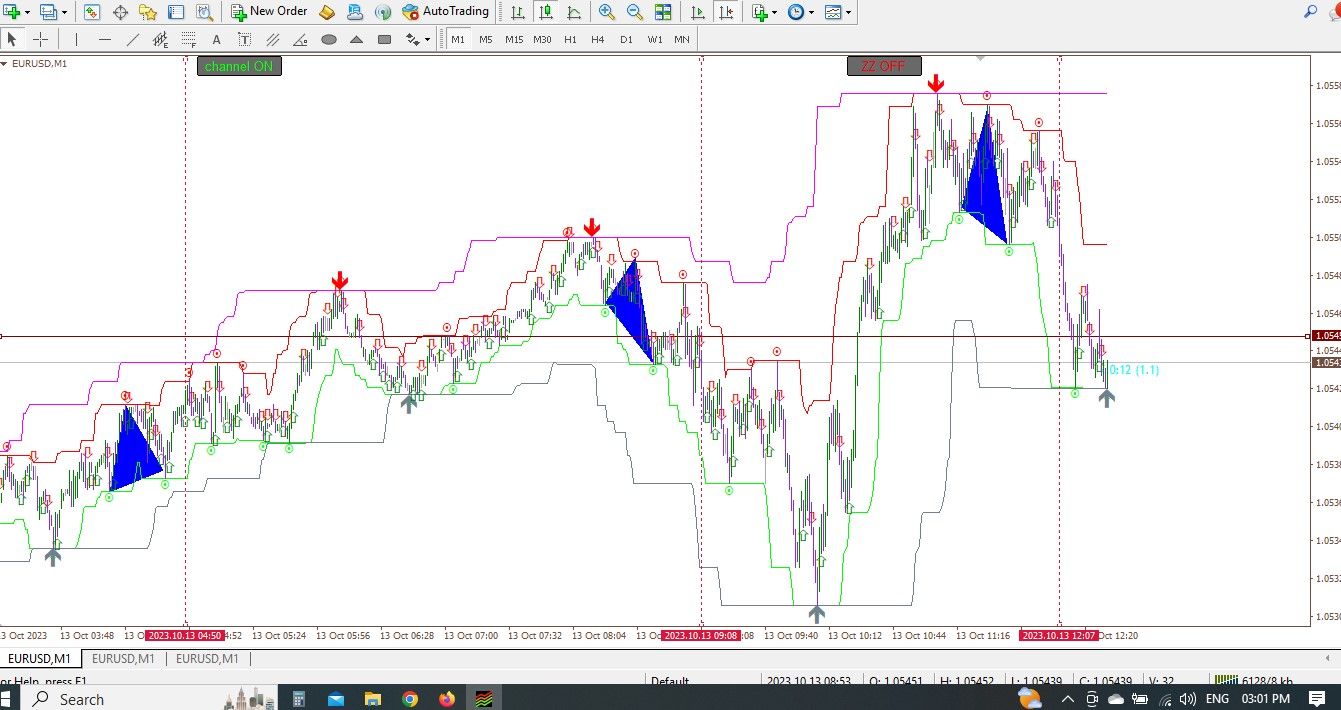The image size is (1341, 710).
Task: Select the Trendline drawing tool
Action: [132, 39]
